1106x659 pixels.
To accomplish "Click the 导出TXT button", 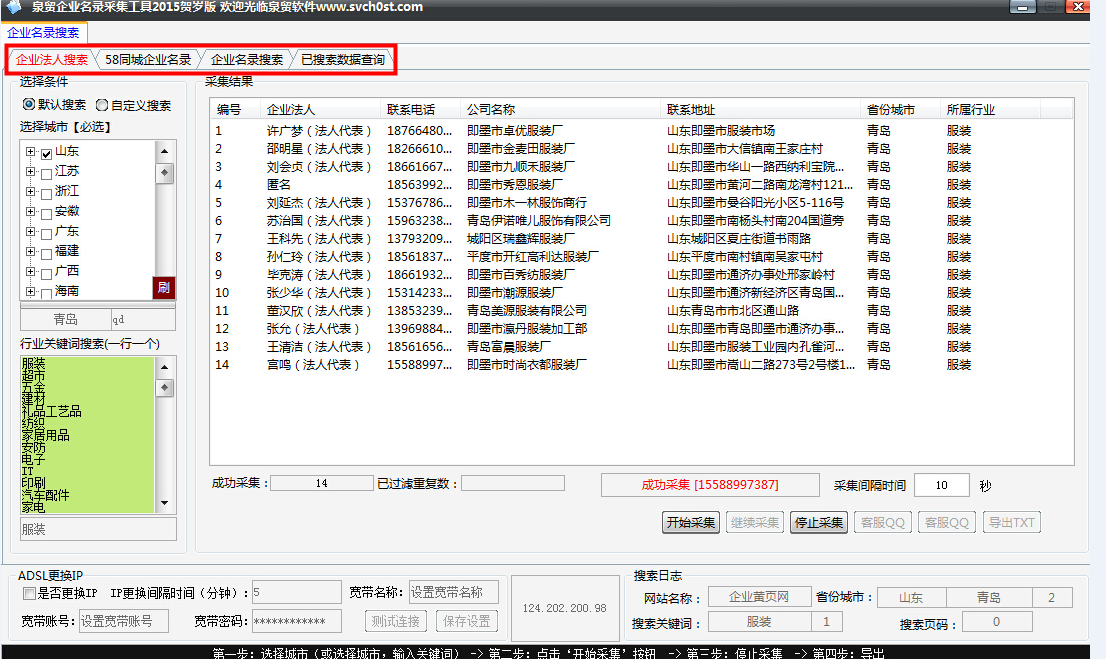I will 1011,523.
